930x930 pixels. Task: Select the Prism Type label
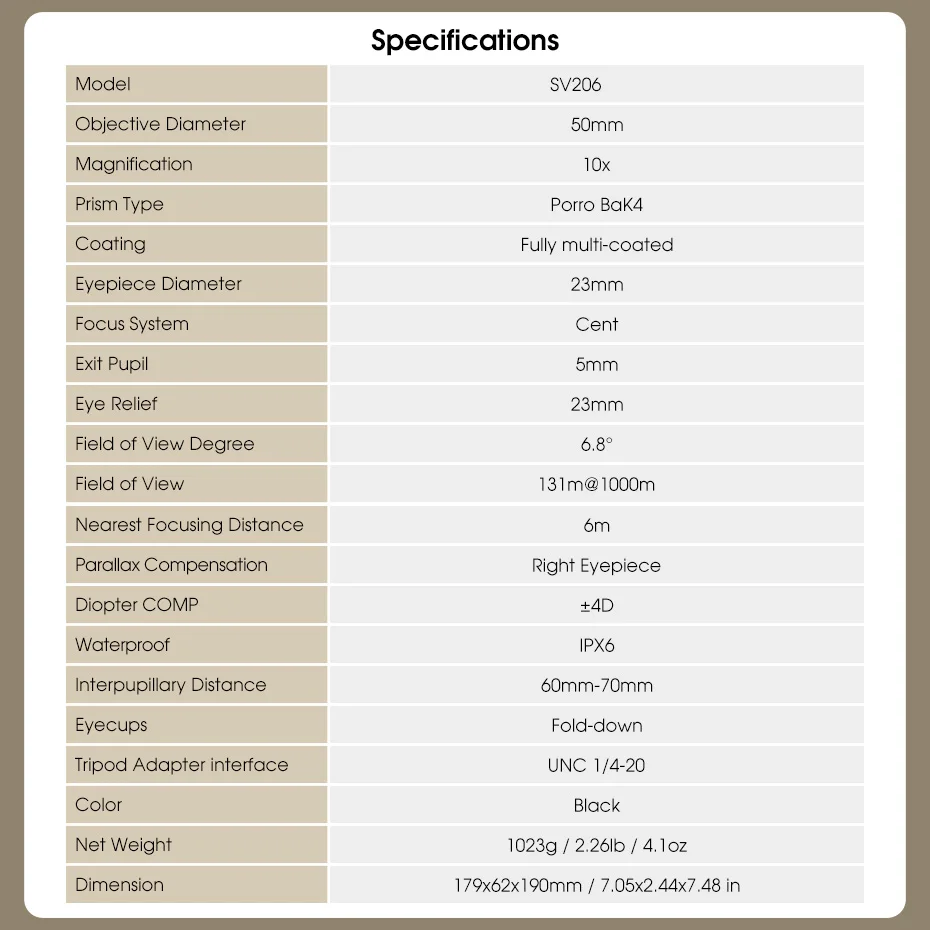119,204
